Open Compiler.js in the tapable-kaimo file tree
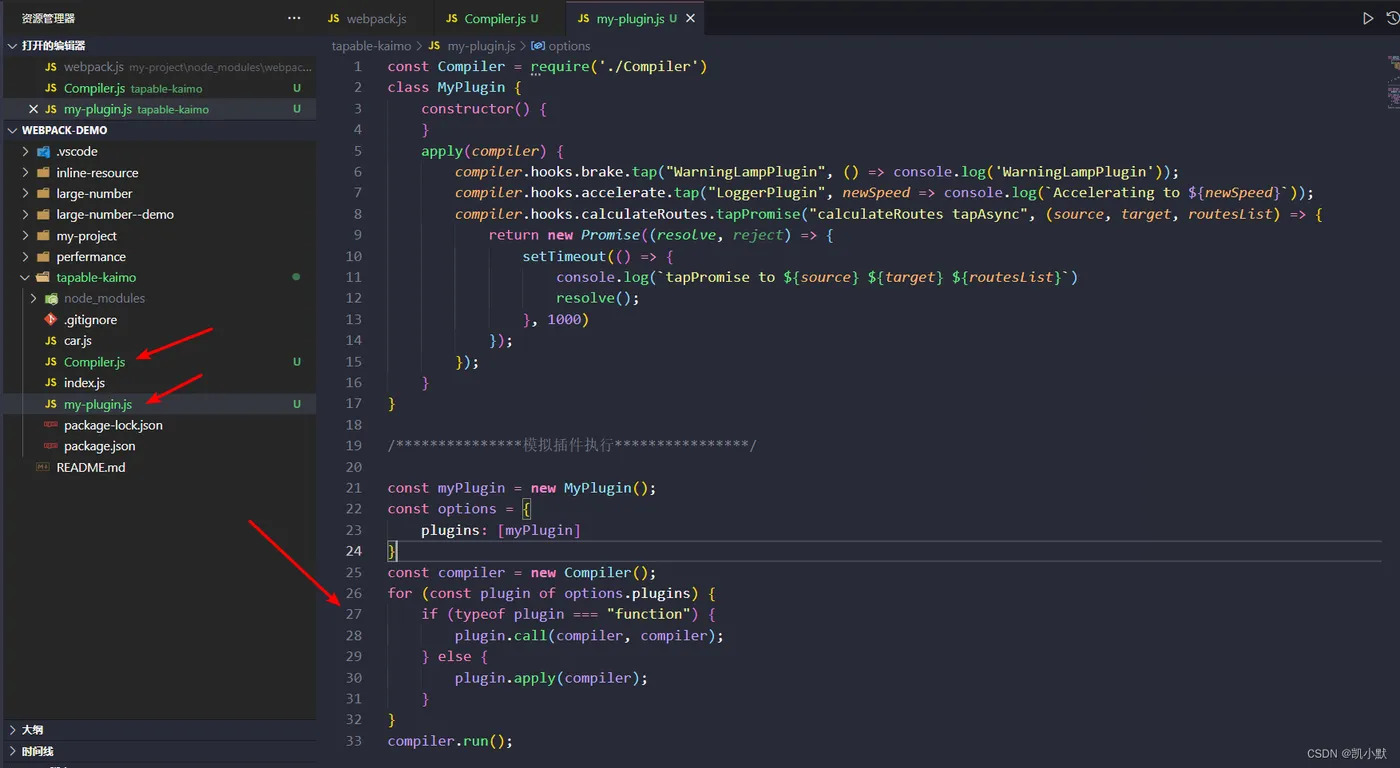Image resolution: width=1400 pixels, height=768 pixels. [x=158, y=362]
